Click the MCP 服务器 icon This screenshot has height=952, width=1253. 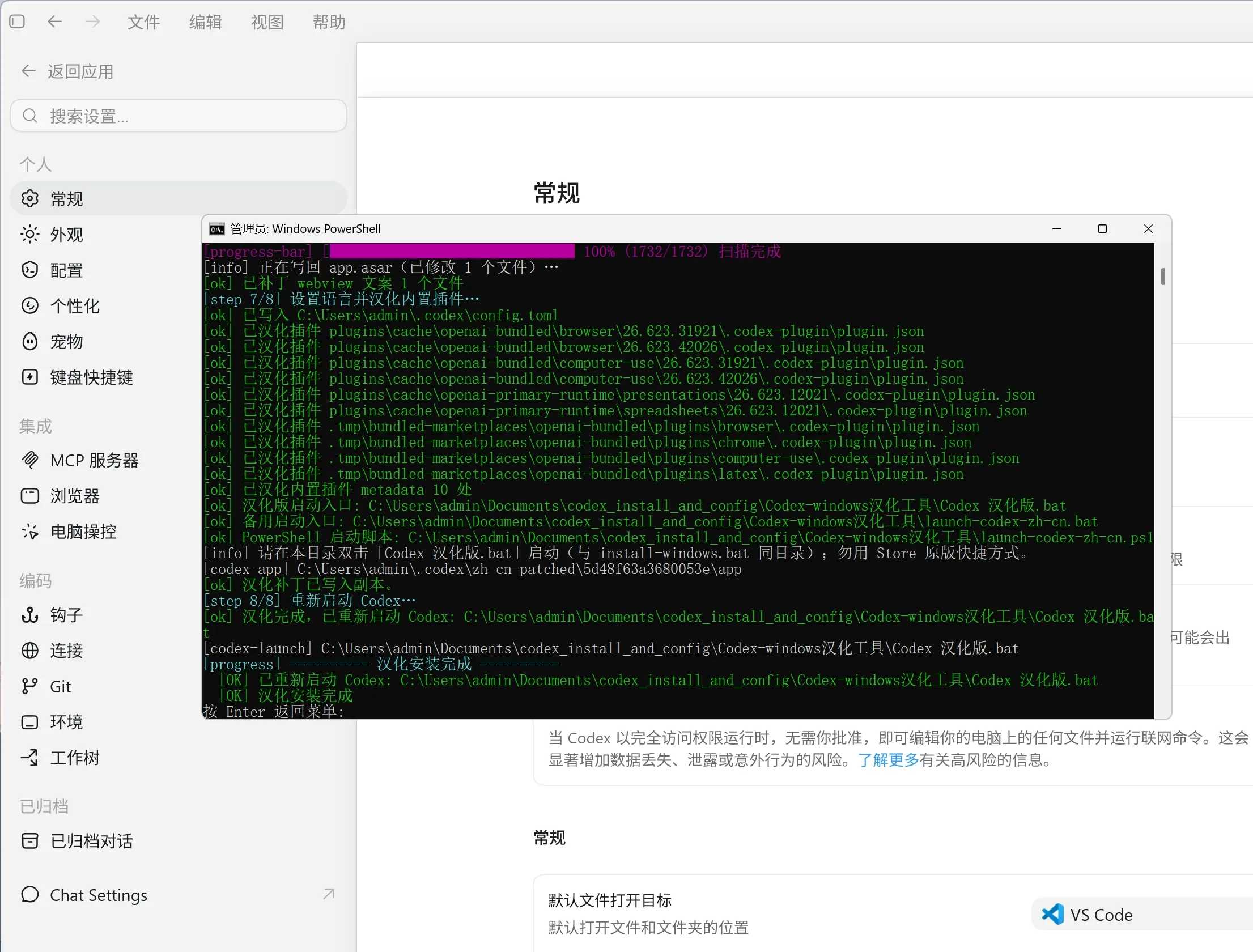[x=29, y=460]
